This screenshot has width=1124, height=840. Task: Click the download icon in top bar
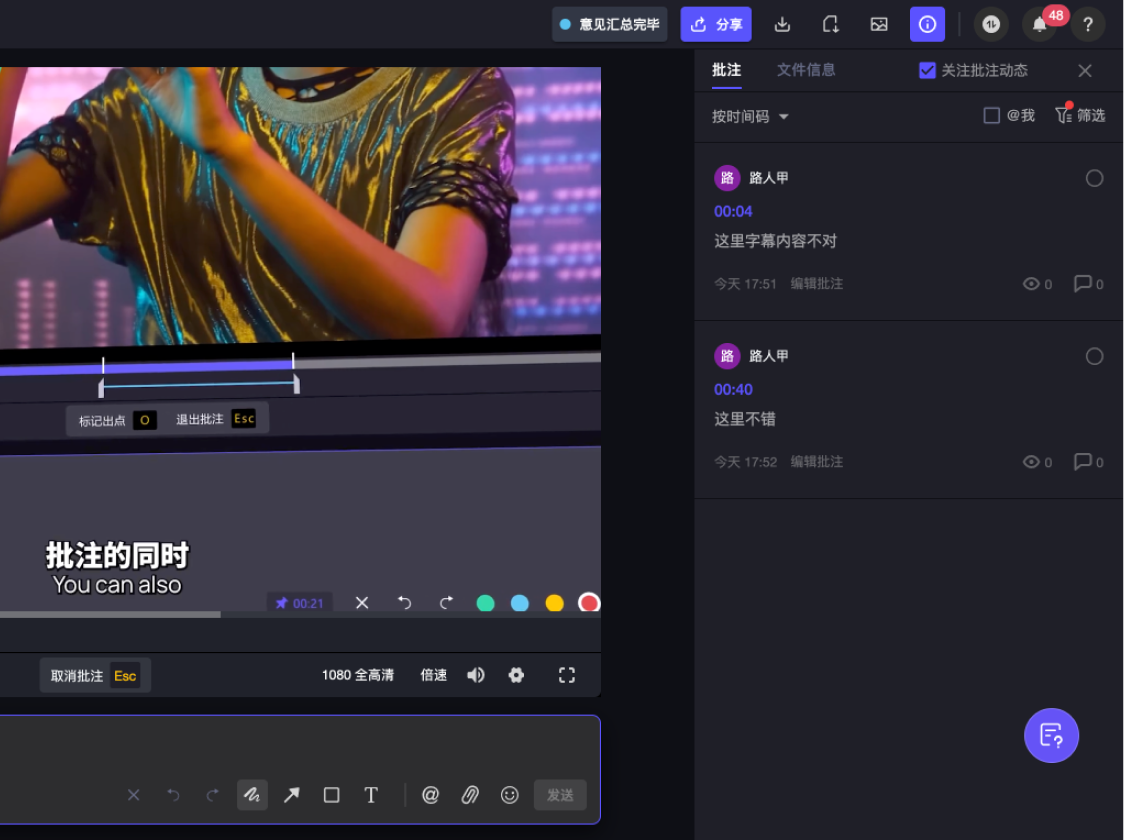coord(782,24)
